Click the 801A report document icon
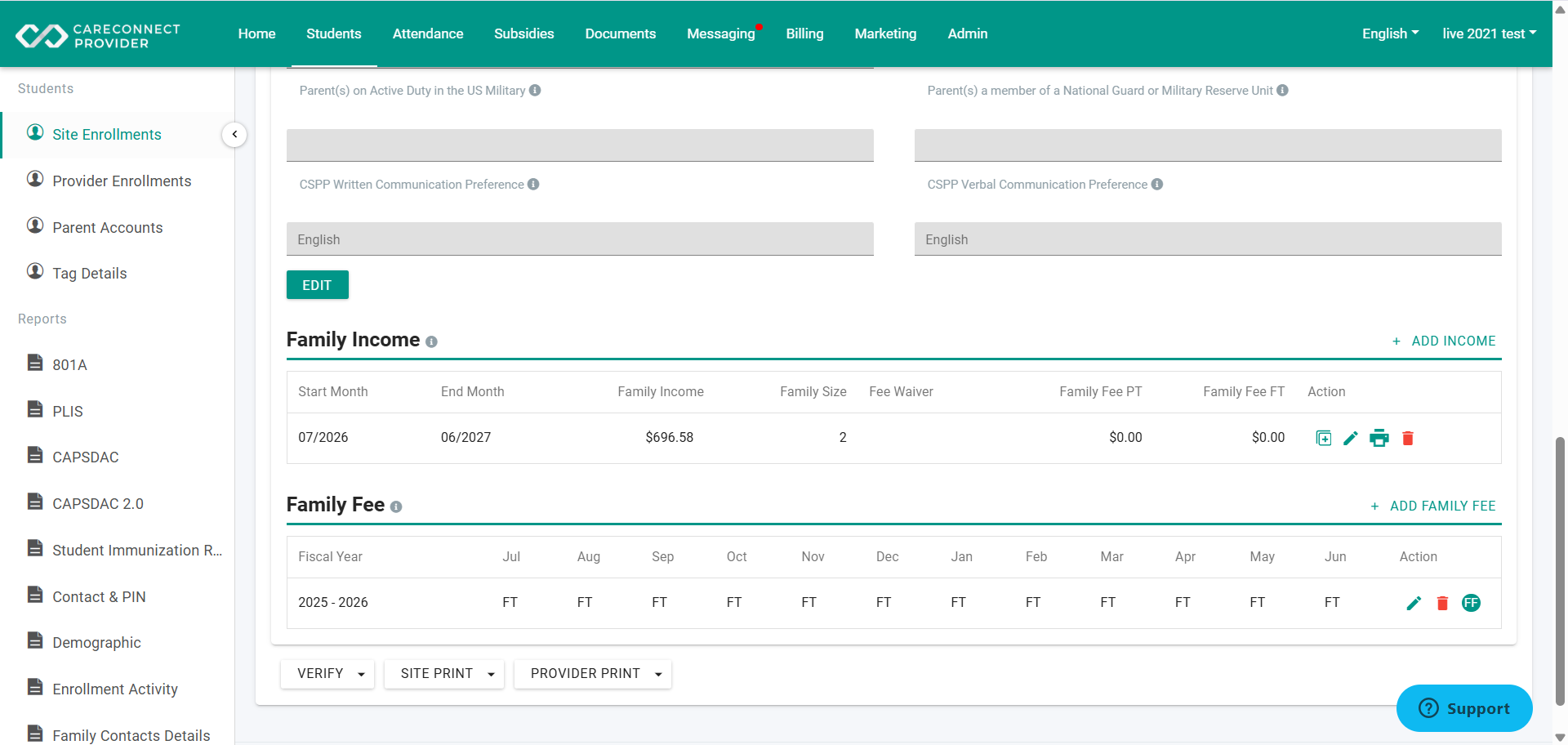This screenshot has height=745, width=1568. coord(35,363)
